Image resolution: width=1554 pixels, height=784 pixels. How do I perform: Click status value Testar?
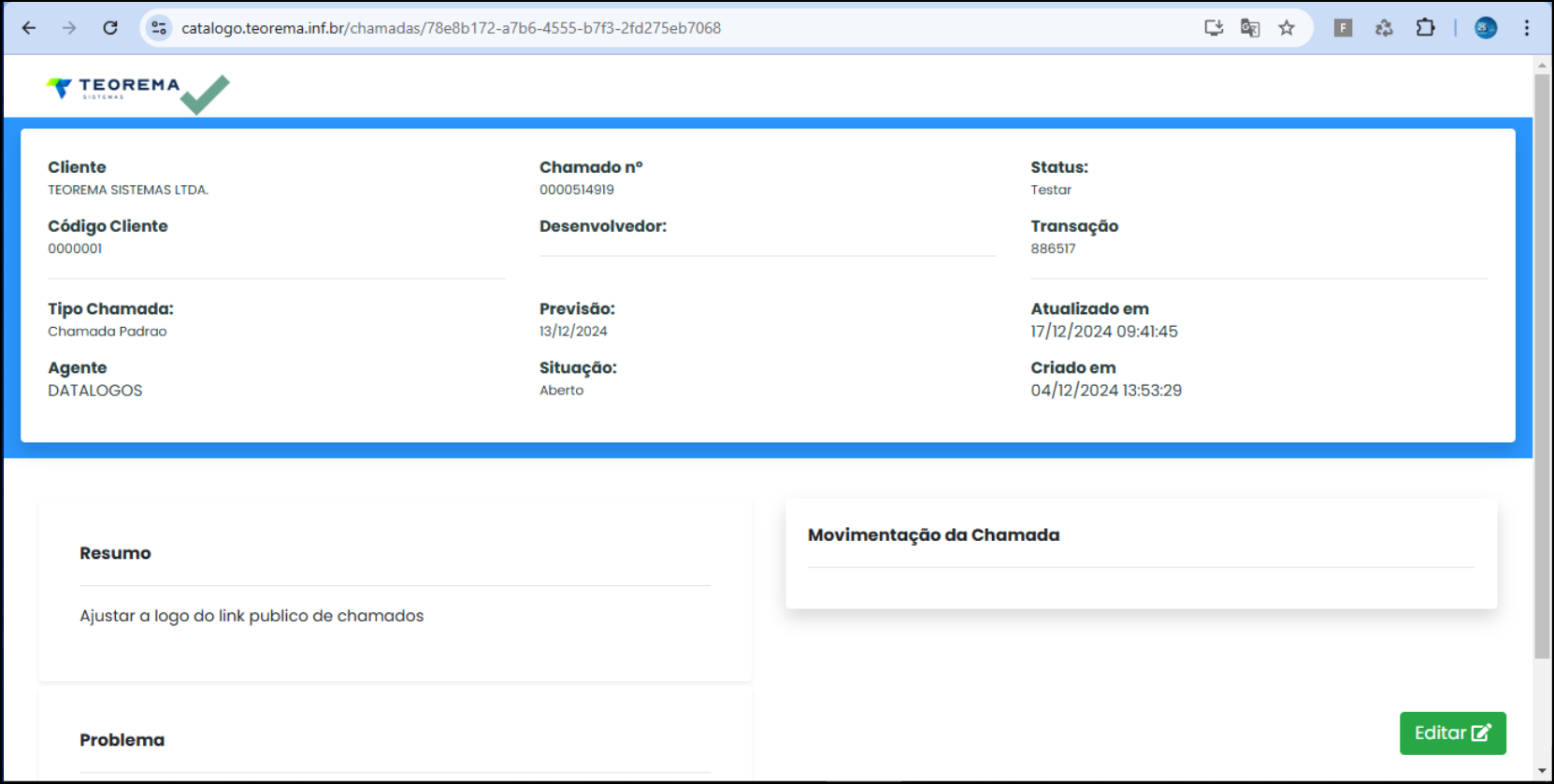[x=1051, y=190]
